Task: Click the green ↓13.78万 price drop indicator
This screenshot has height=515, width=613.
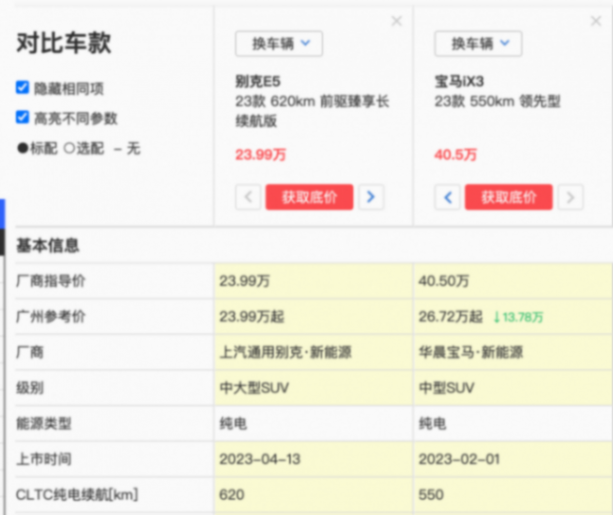Action: (518, 317)
